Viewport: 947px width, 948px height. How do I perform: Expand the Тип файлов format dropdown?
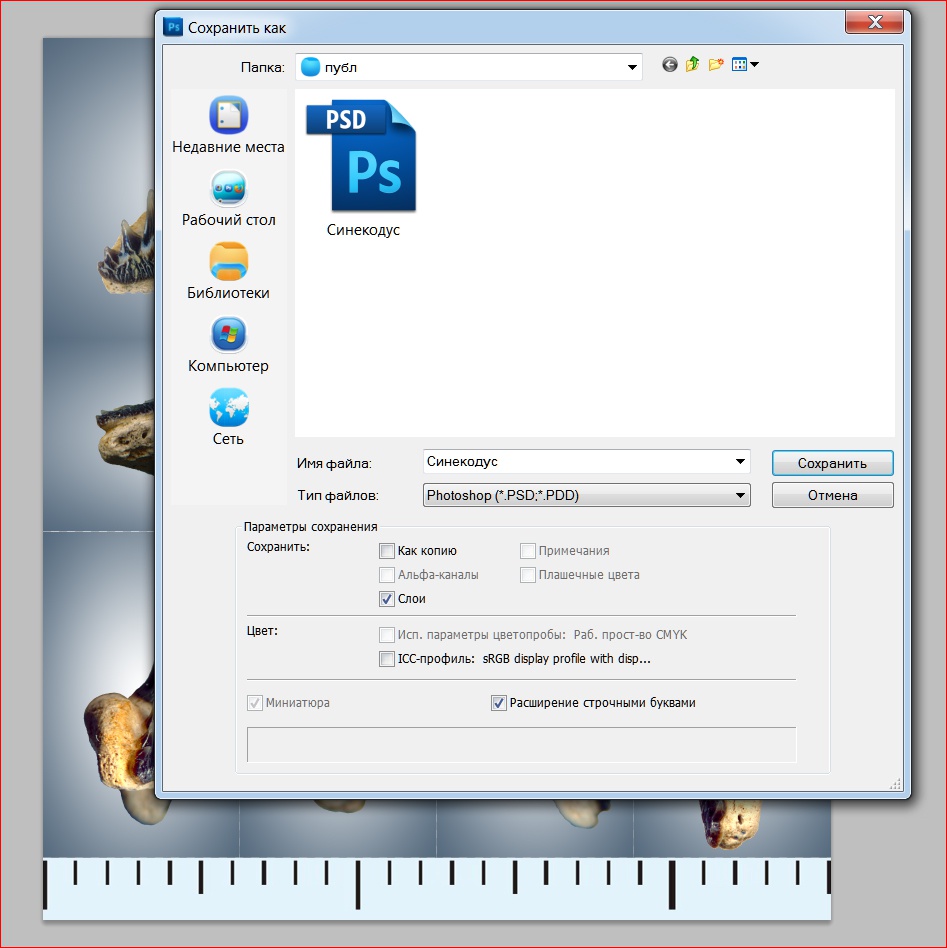(740, 495)
